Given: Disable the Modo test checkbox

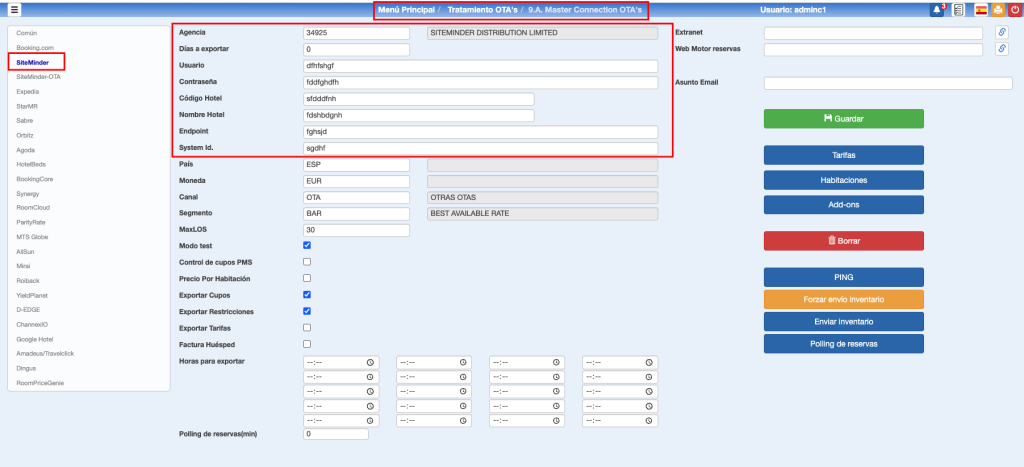Looking at the screenshot, I should (x=307, y=246).
